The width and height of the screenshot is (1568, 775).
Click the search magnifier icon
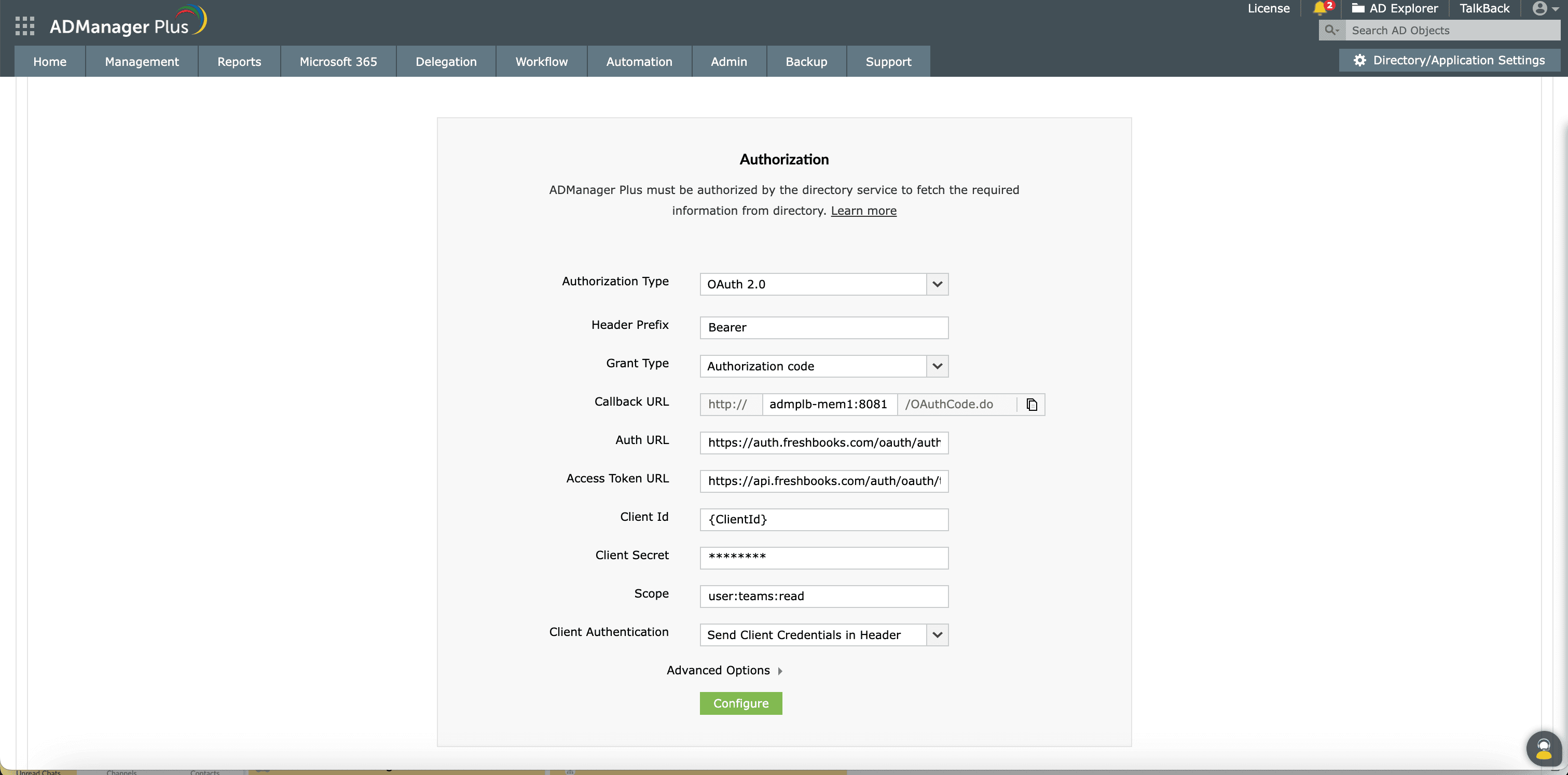(1330, 31)
